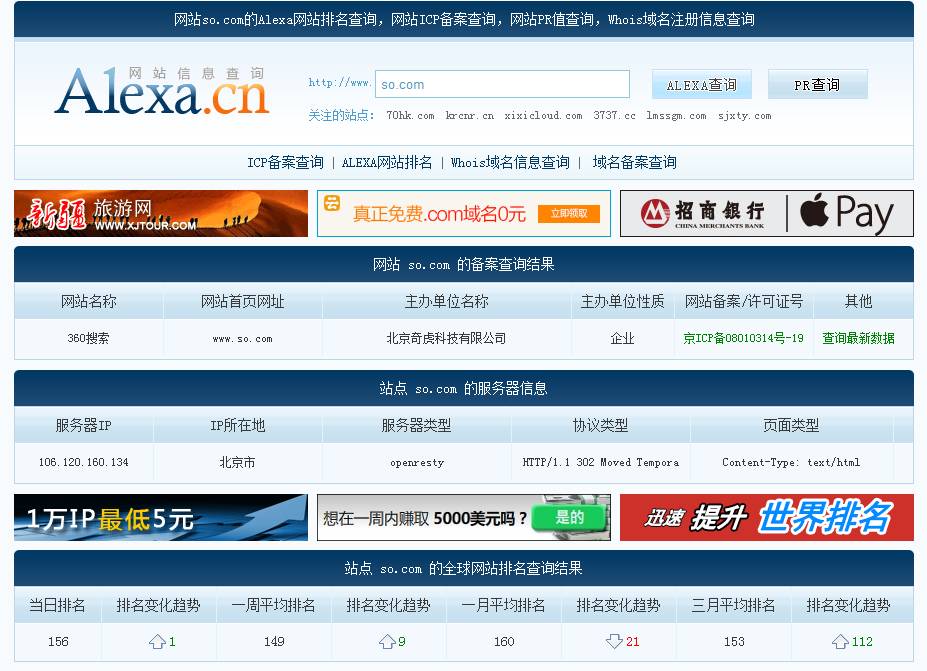The image size is (927, 671).
Task: Click the 想在一周内赚取5000美元吗 banner ad
Action: [464, 517]
